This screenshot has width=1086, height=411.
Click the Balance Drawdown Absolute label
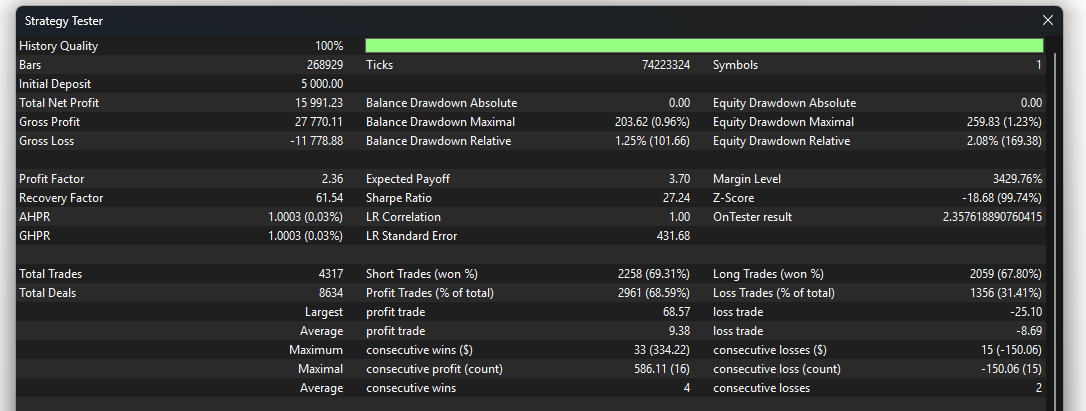click(441, 103)
